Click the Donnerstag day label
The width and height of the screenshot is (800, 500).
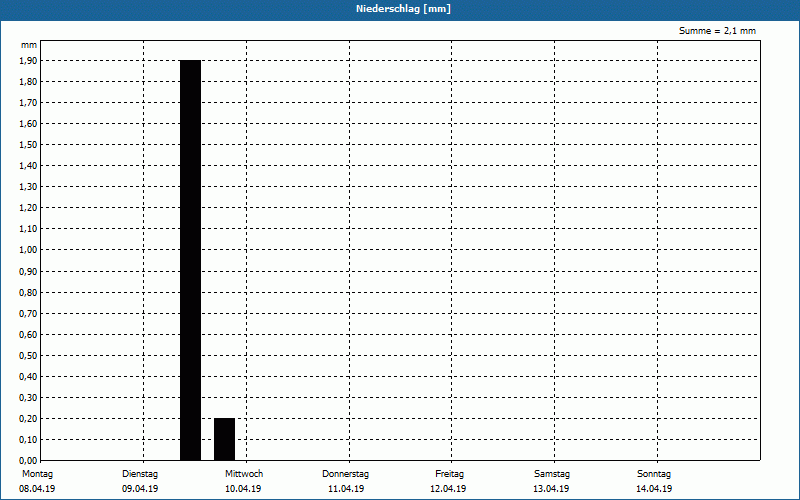click(345, 474)
